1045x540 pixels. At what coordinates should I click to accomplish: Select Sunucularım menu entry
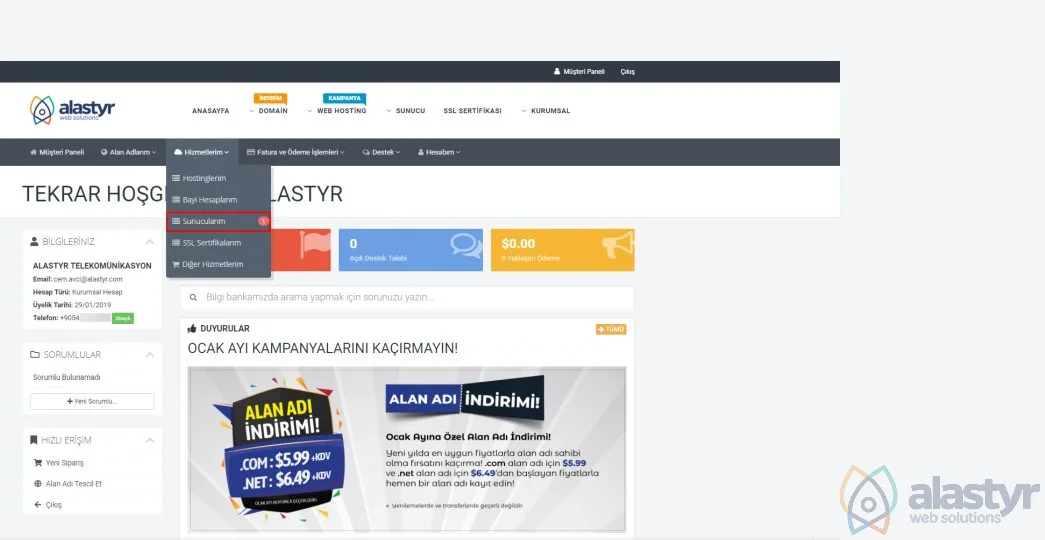pos(219,221)
